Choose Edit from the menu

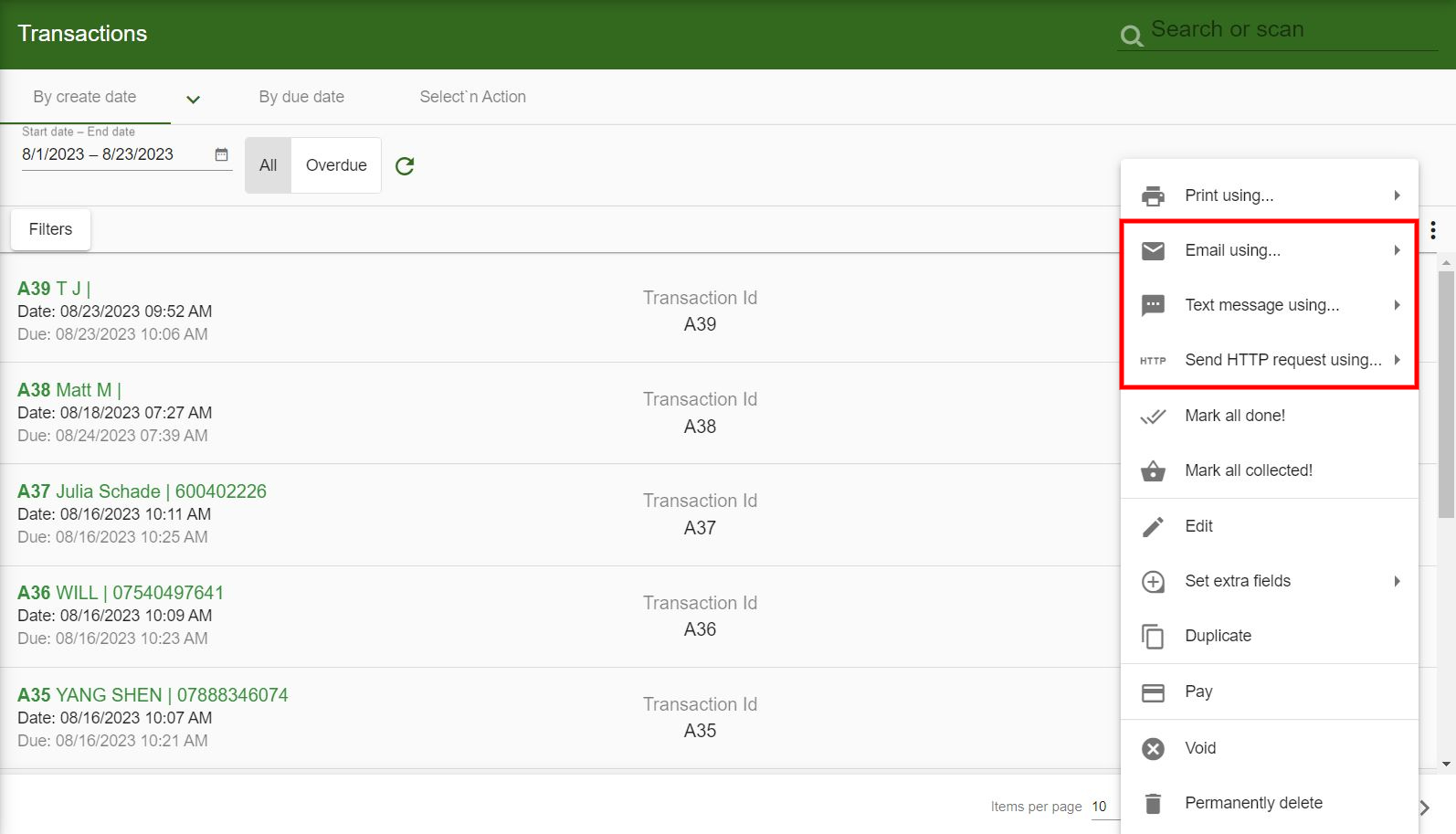tap(1270, 526)
